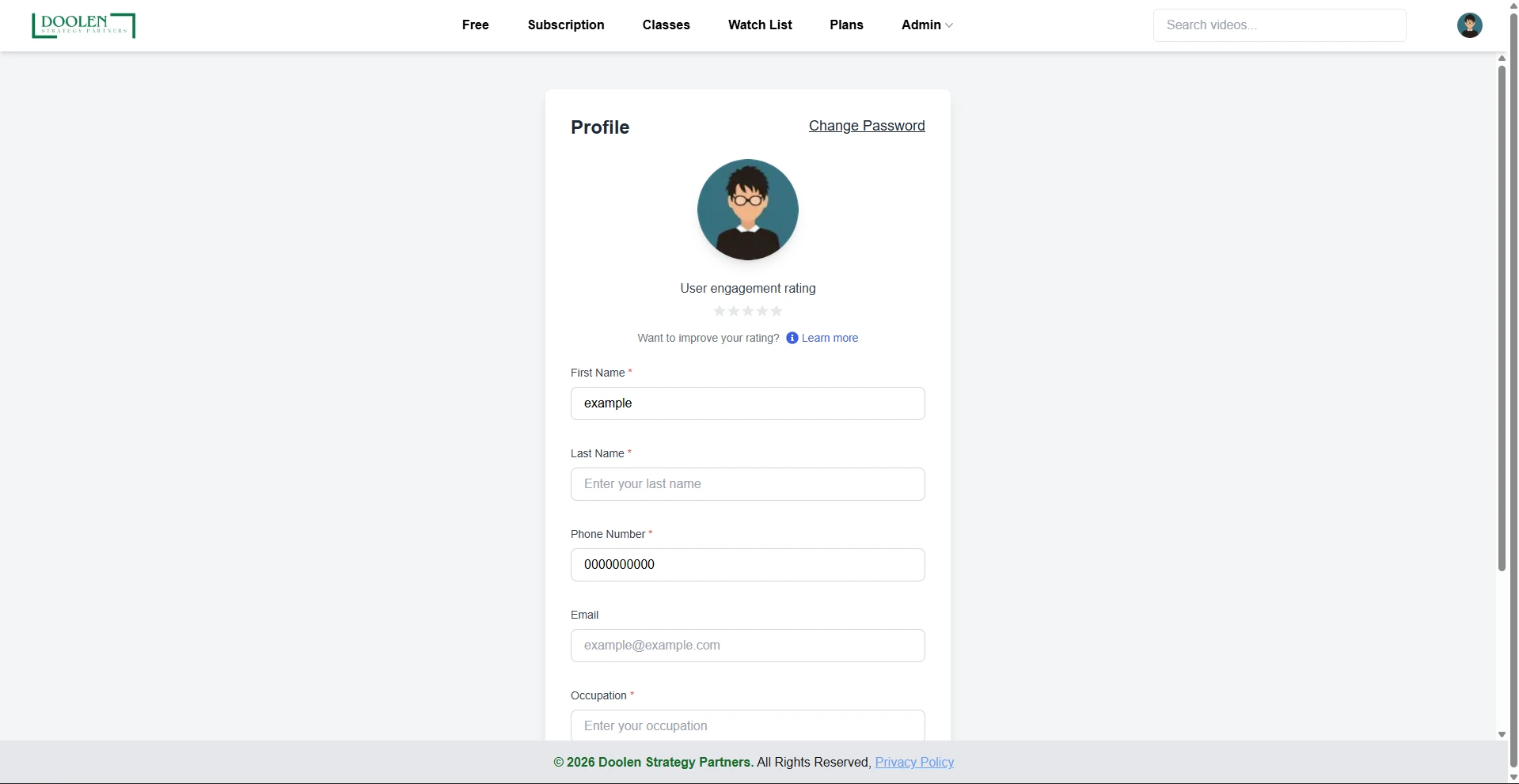Open the Free menu item
This screenshot has height=784, width=1519.
tap(475, 25)
